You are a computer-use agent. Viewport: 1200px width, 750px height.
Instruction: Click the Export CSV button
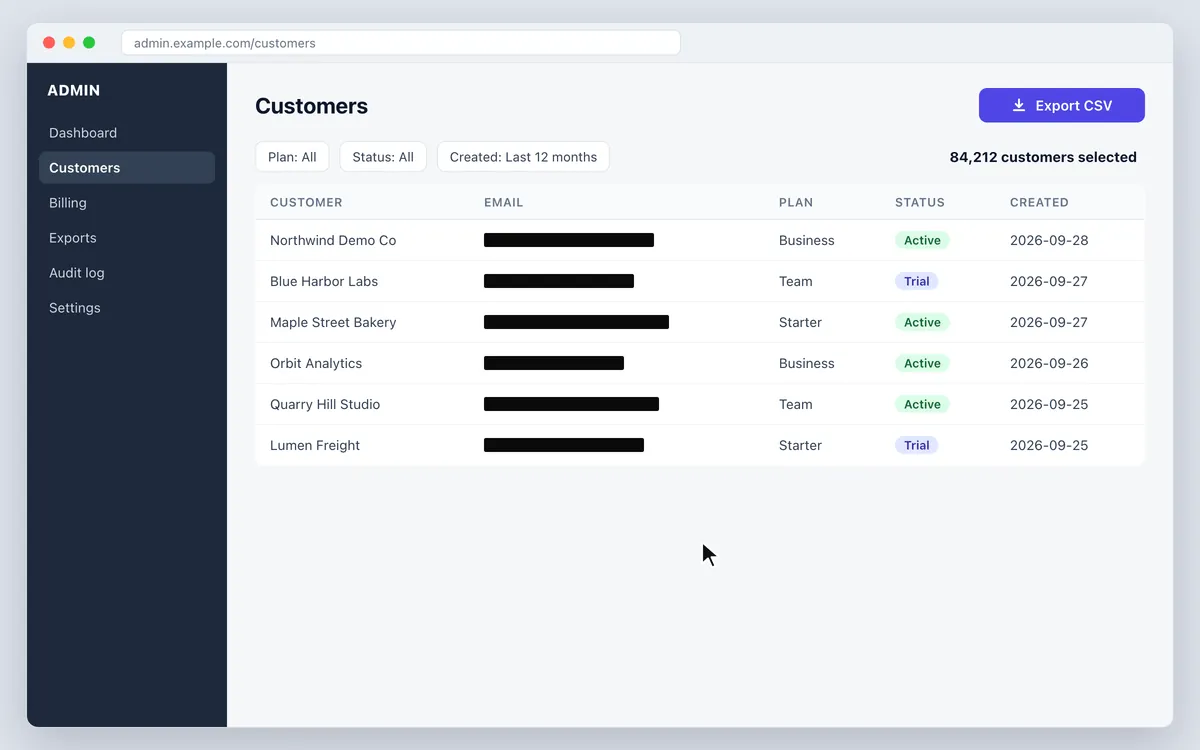point(1061,105)
